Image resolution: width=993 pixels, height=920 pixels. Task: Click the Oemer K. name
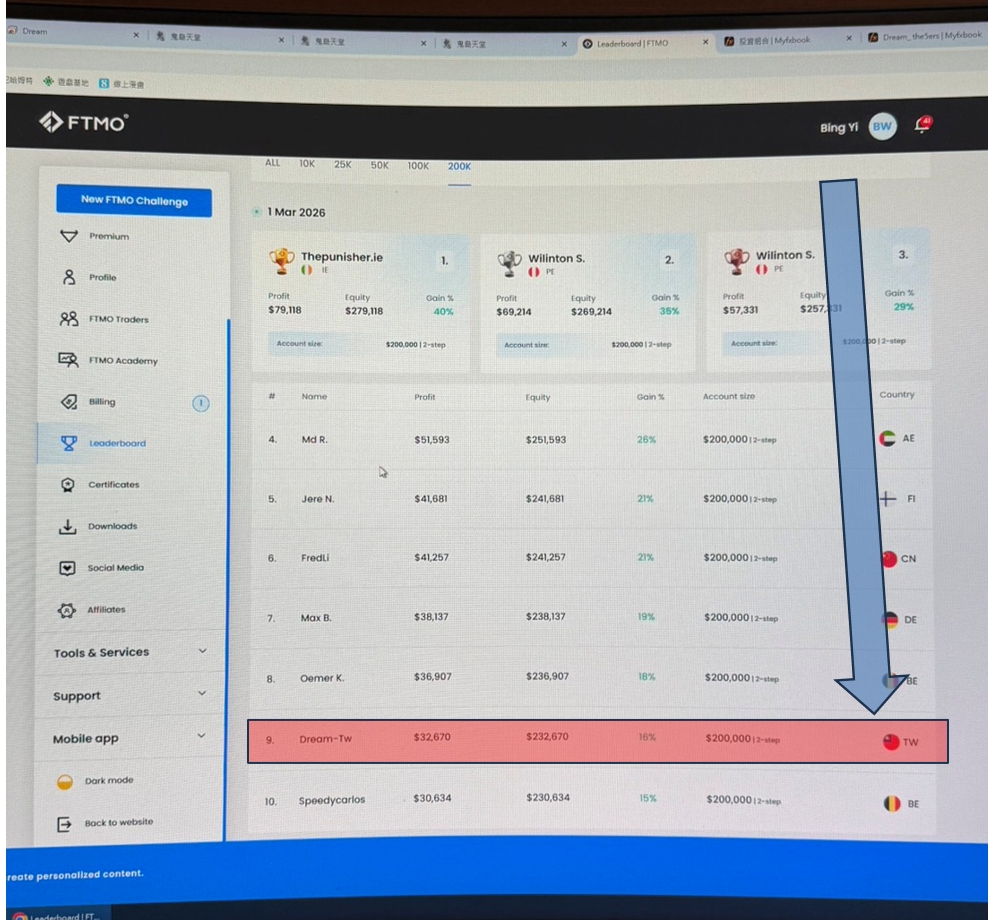pyautogui.click(x=322, y=678)
